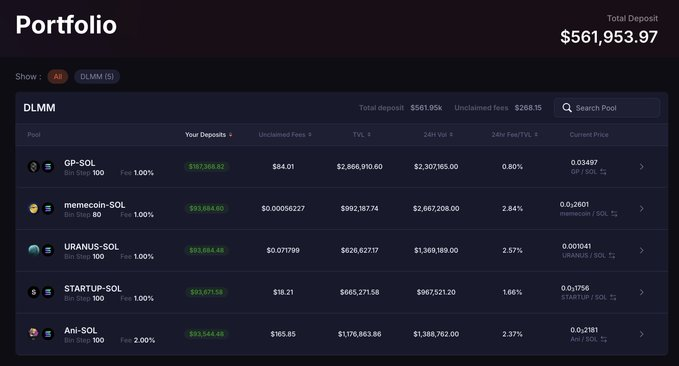Click the memecoin token icon
The width and height of the screenshot is (679, 366).
pyautogui.click(x=34, y=209)
